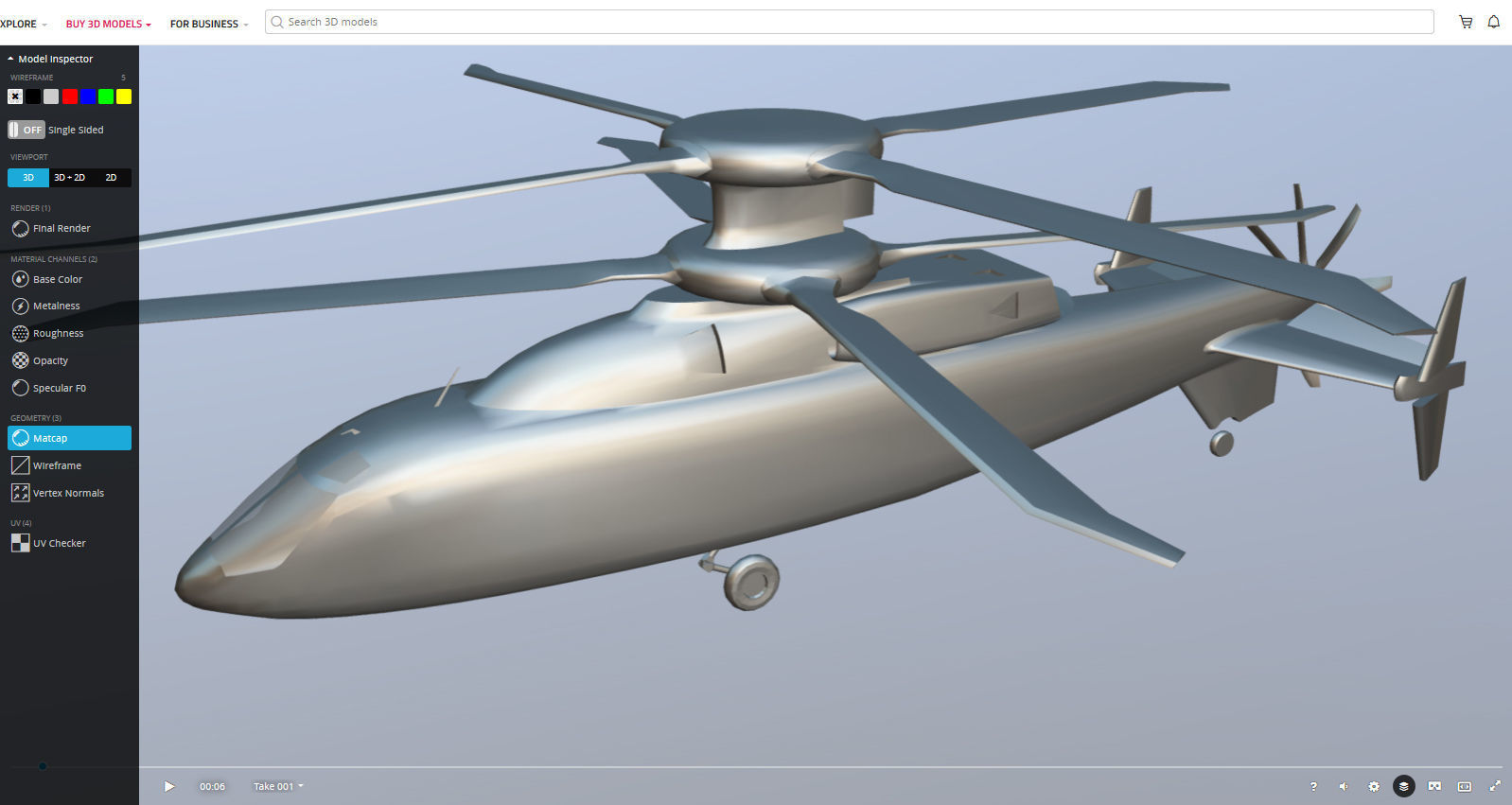Open the Take 001 animation dropdown
Screen dimensions: 1512x805
pos(278,786)
